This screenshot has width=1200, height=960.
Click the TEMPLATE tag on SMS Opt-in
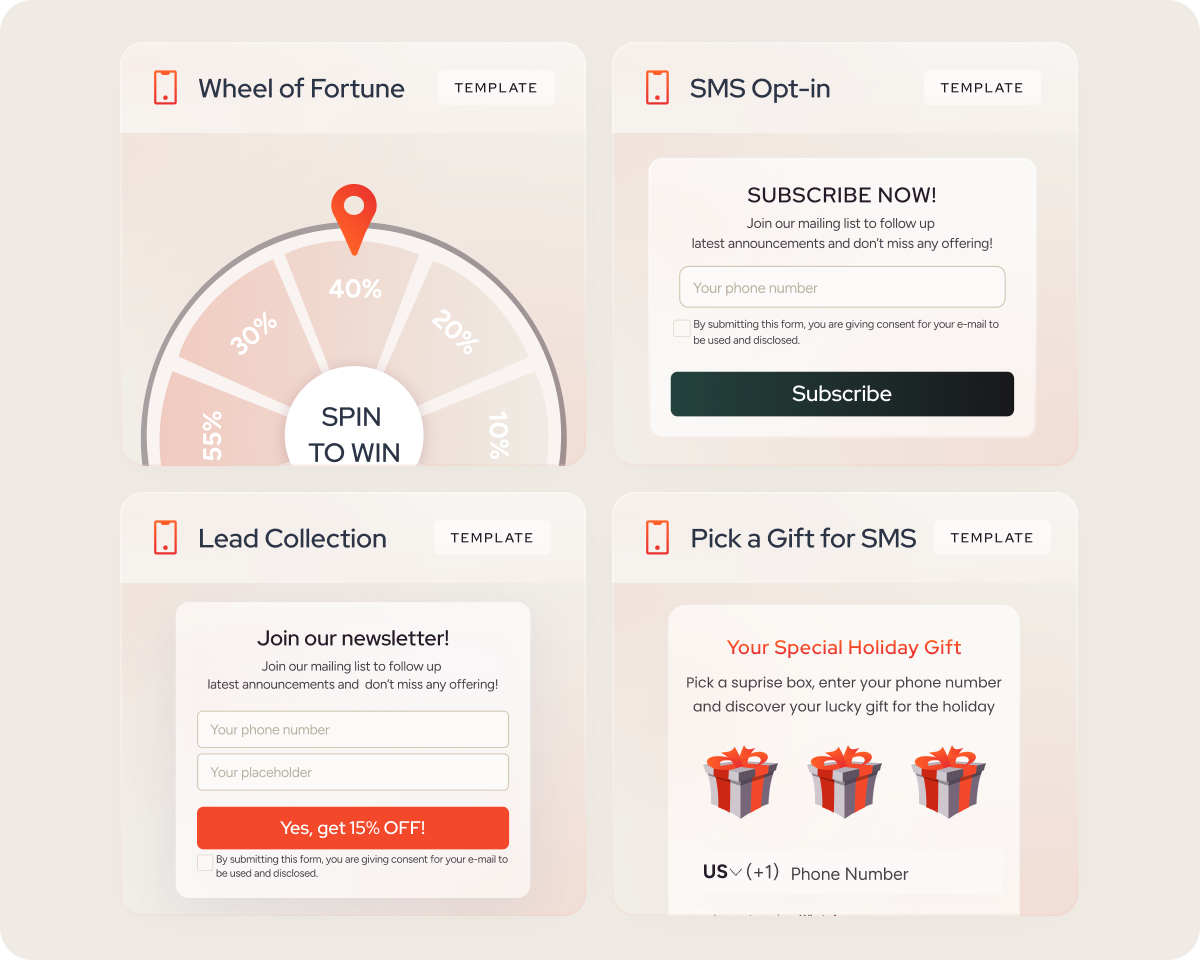coord(982,88)
